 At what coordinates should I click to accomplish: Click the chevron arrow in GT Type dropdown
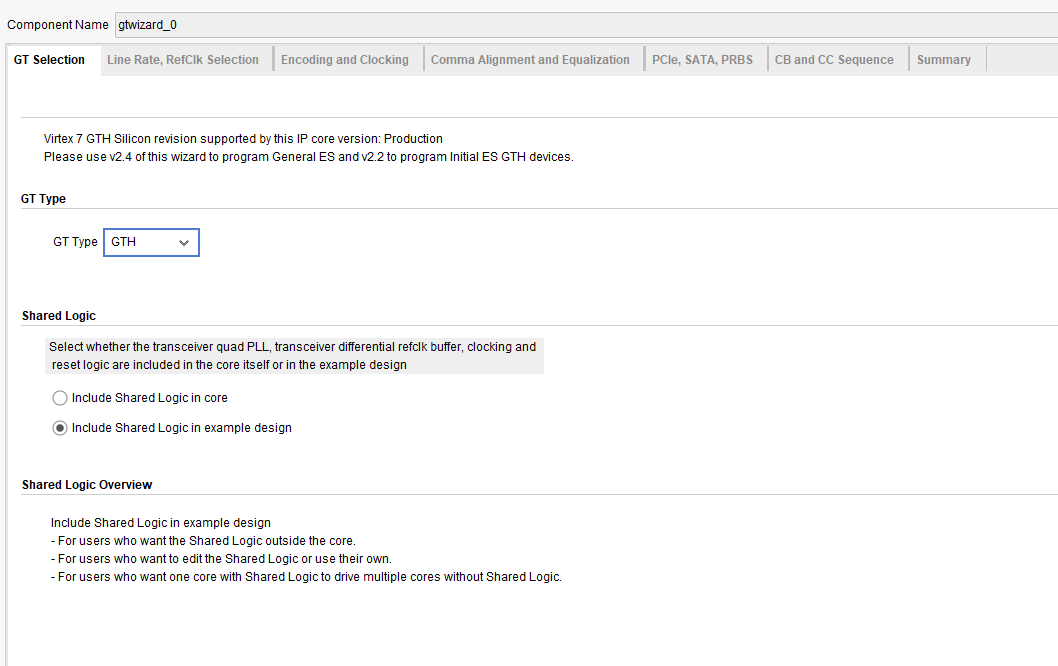tap(184, 243)
